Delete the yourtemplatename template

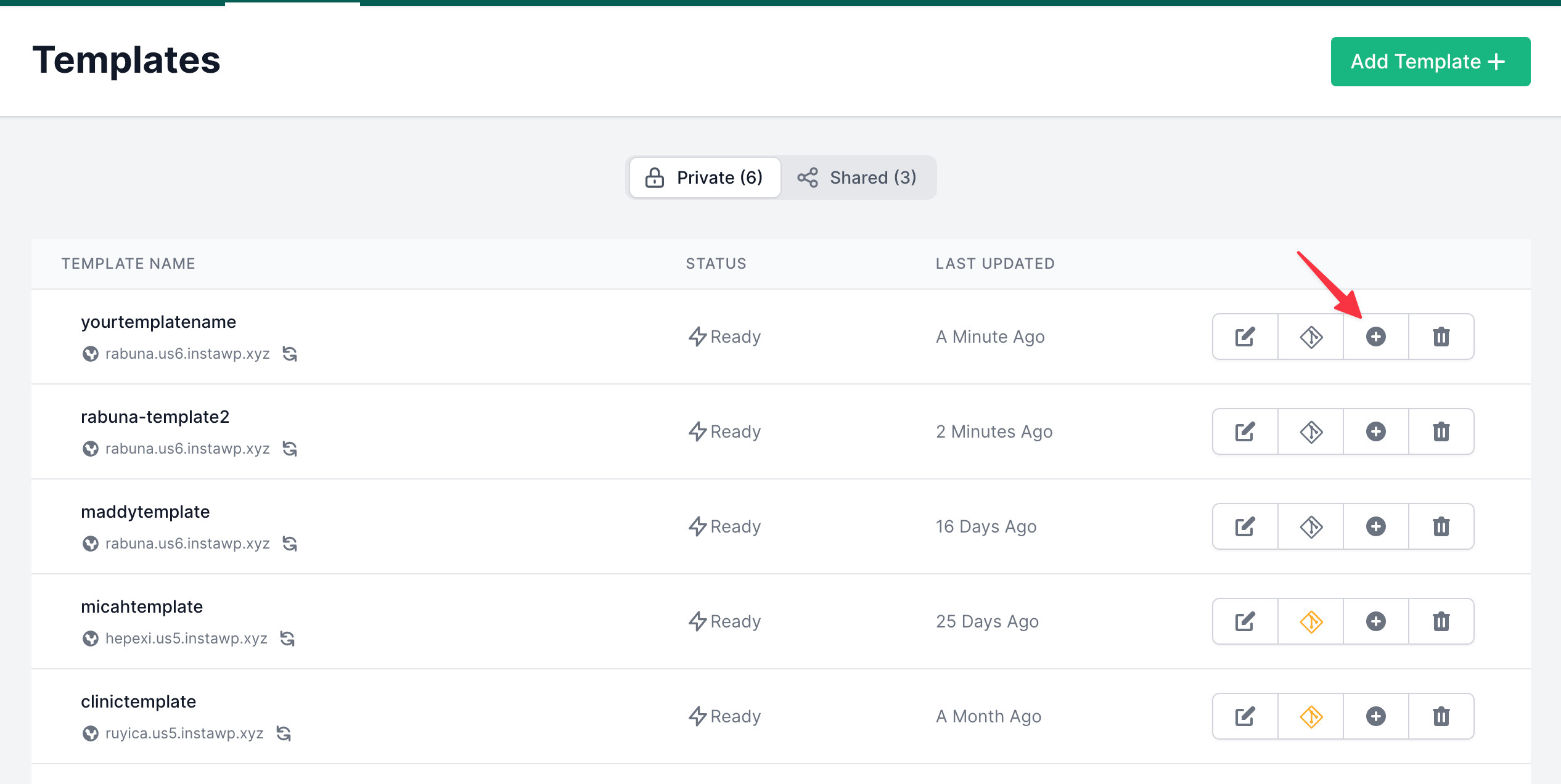pyautogui.click(x=1441, y=337)
